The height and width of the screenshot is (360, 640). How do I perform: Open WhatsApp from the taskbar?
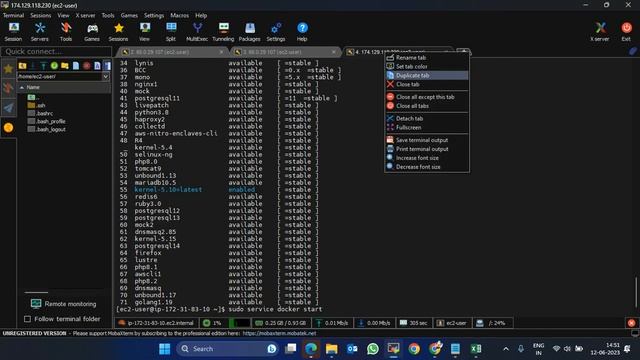[373, 349]
